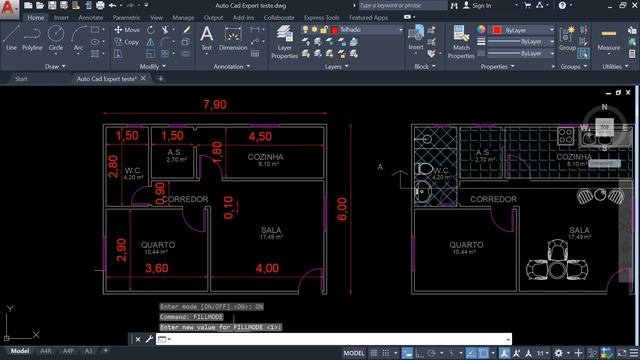Toggle polar tracking in status bar
640x360 pixels.
pos(431,353)
